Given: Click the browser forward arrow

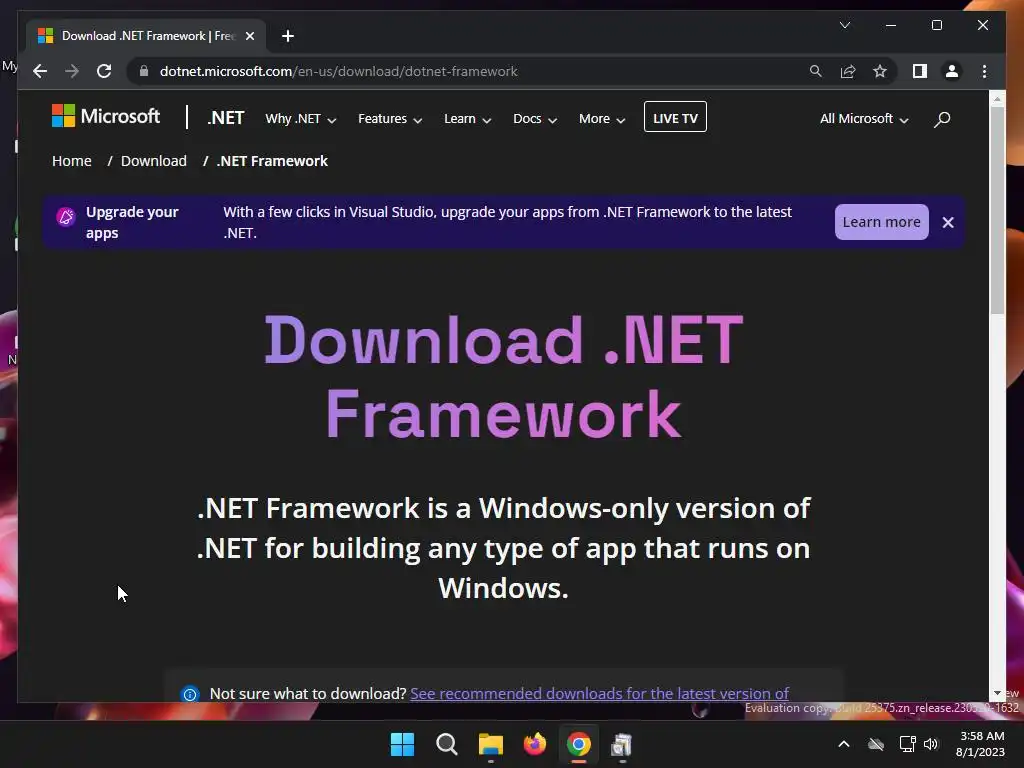Looking at the screenshot, I should [72, 71].
